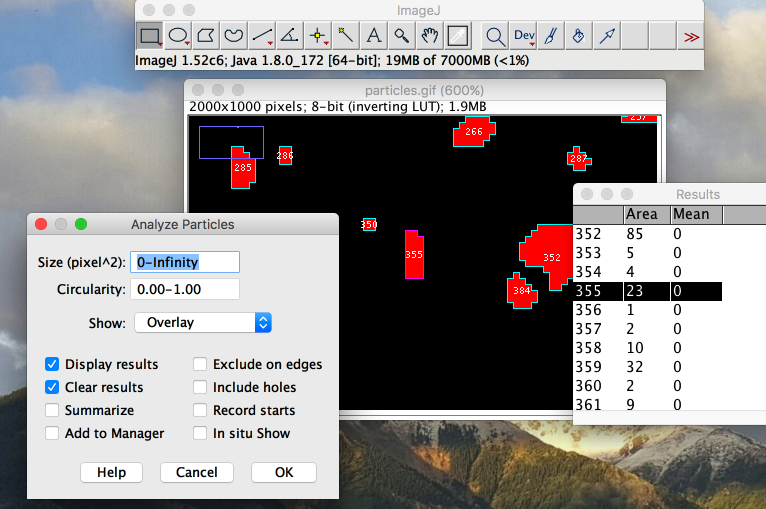
Task: Select the Text tool
Action: [374, 37]
